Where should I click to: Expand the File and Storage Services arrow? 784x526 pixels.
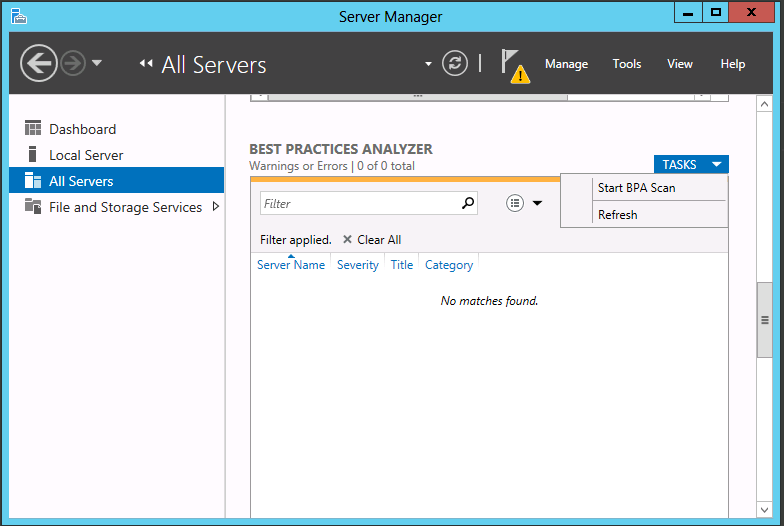point(215,207)
